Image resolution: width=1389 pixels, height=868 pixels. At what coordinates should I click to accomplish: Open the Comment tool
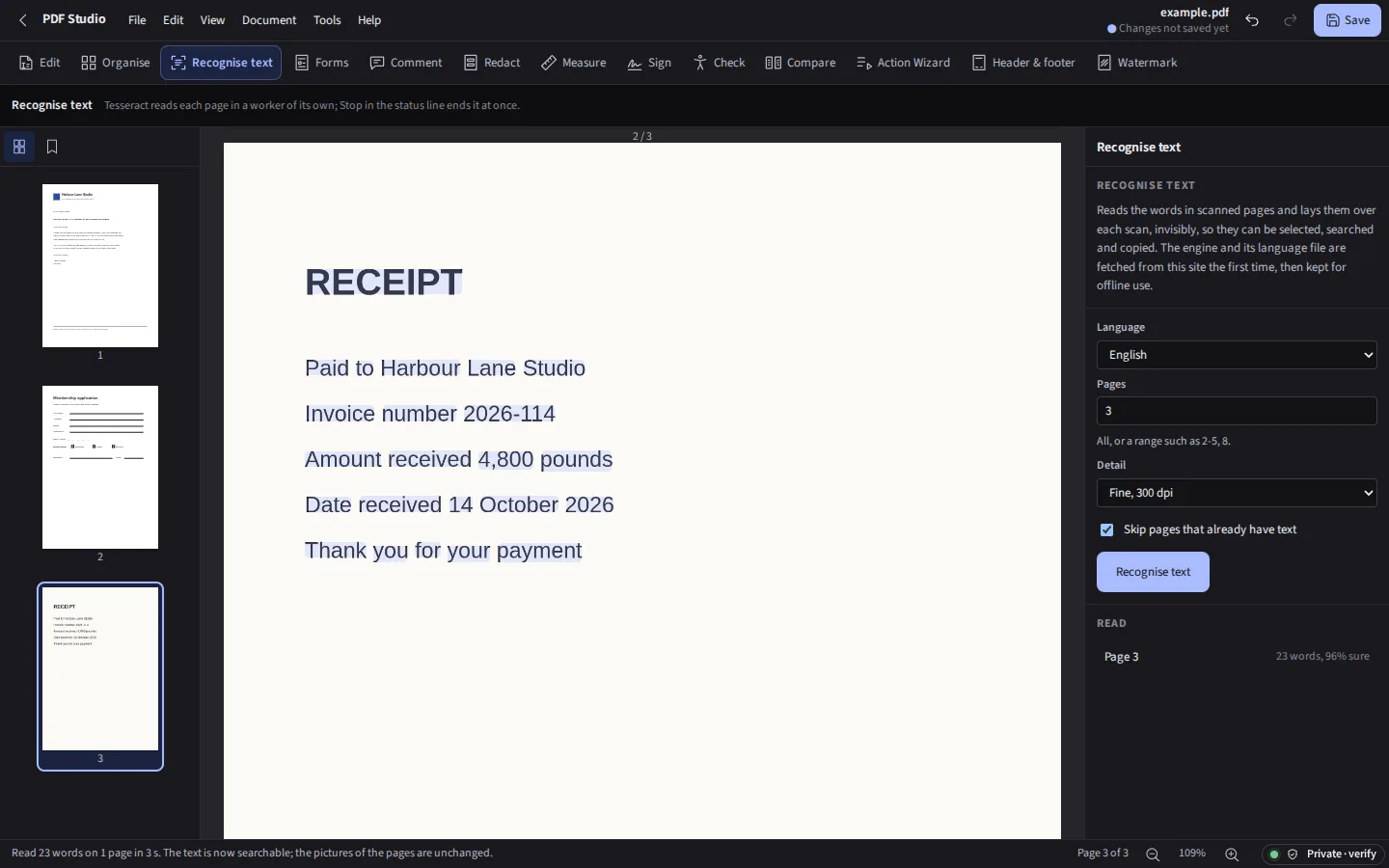[x=406, y=63]
